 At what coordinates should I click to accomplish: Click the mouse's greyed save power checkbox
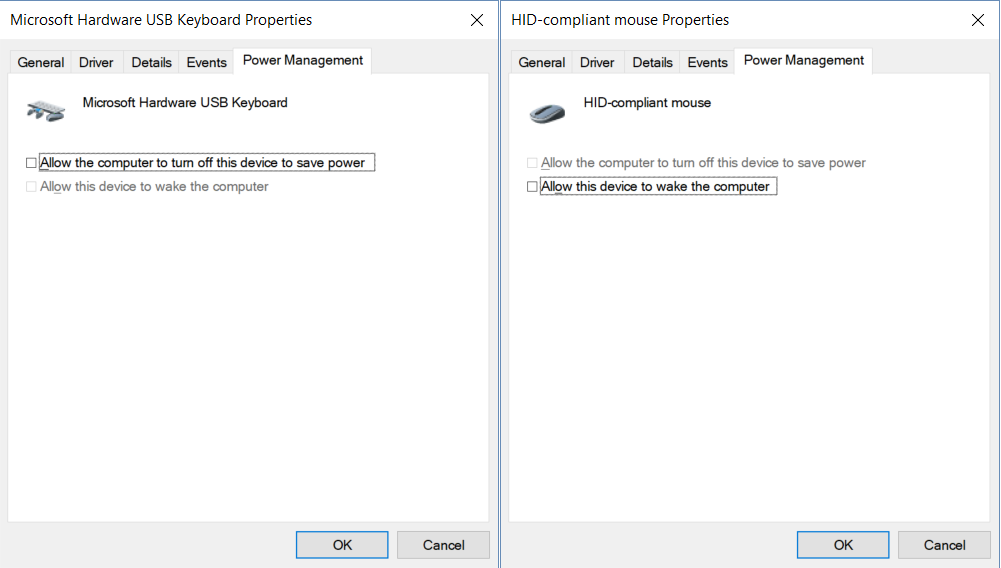(532, 163)
